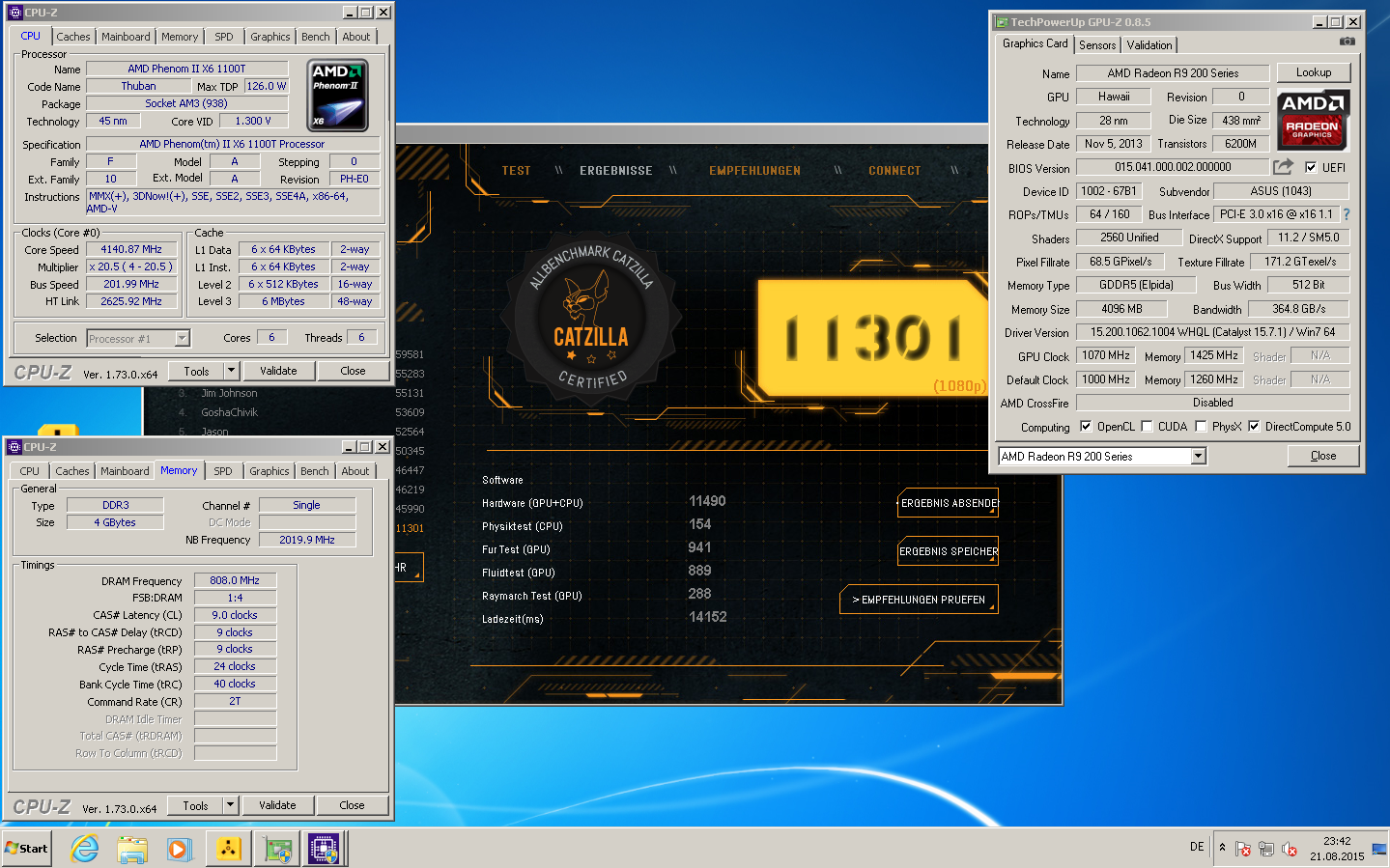Image resolution: width=1390 pixels, height=868 pixels.
Task: Open ERGEBNISSE menu in Catzilla
Action: click(616, 171)
